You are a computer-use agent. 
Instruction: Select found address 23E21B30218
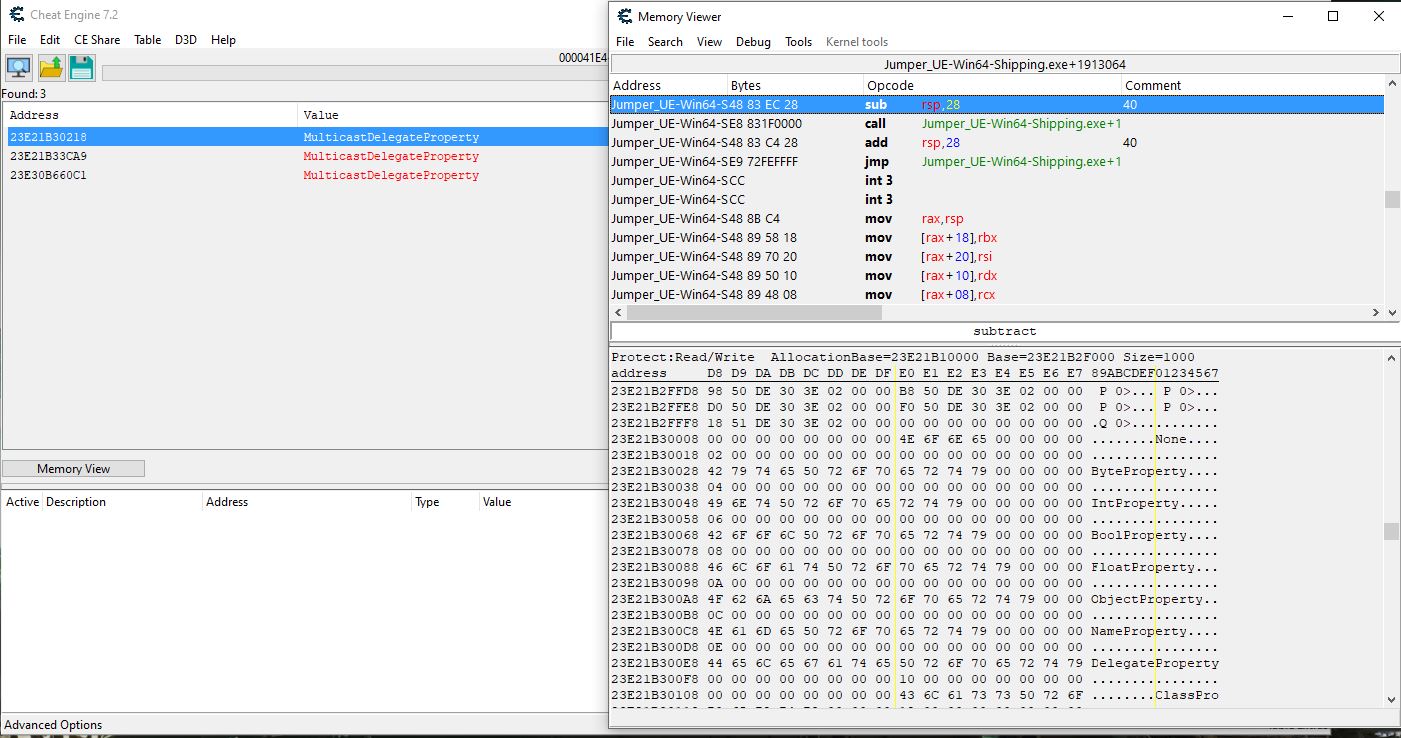304,137
